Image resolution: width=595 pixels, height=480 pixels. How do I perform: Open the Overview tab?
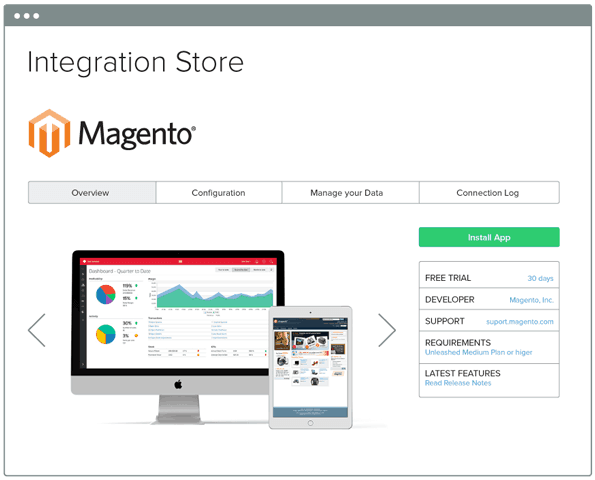pyautogui.click(x=92, y=192)
